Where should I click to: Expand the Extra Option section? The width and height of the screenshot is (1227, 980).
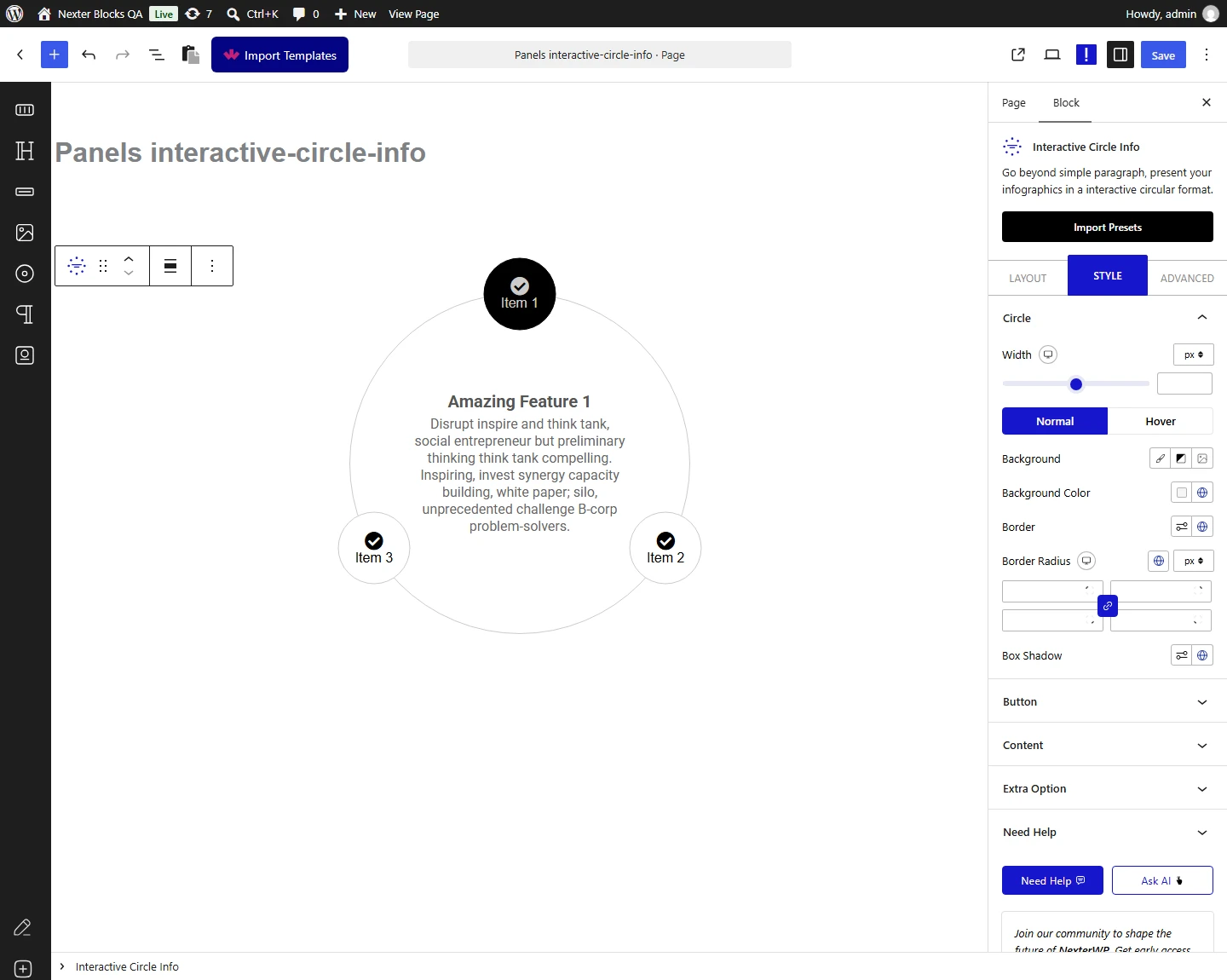coord(1108,788)
